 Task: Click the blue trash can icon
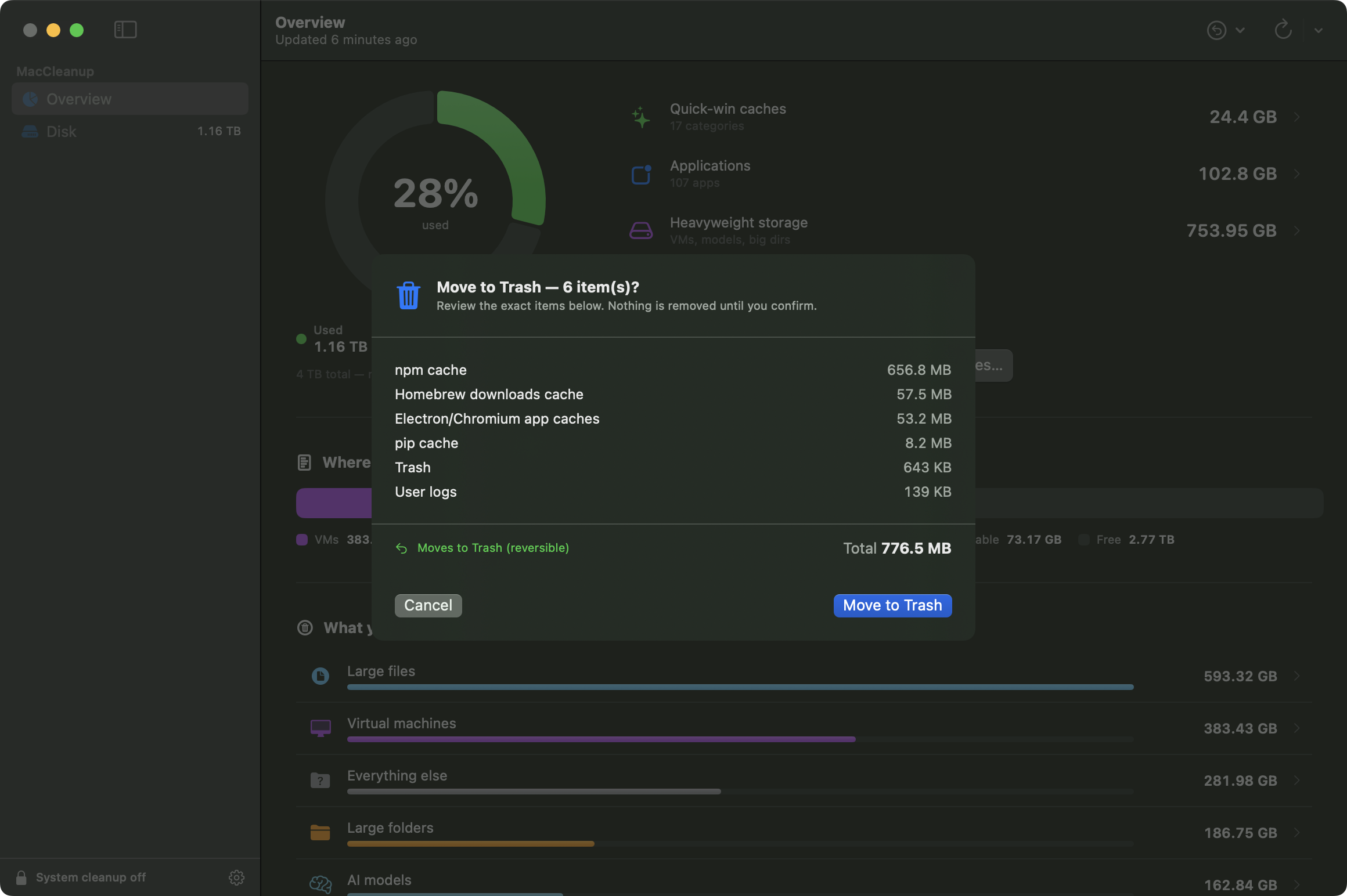(x=408, y=295)
